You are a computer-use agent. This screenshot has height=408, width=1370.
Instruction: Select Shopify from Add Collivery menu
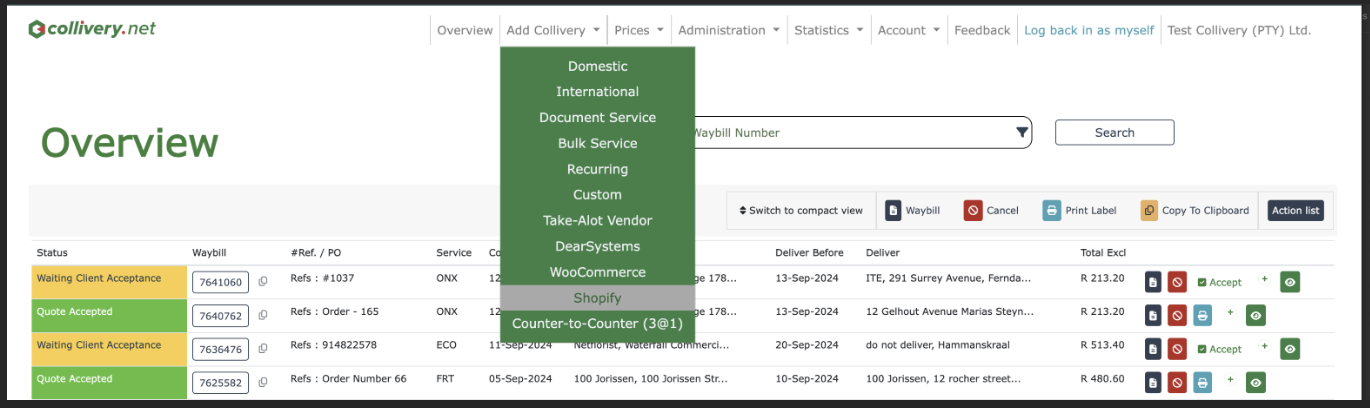point(597,298)
